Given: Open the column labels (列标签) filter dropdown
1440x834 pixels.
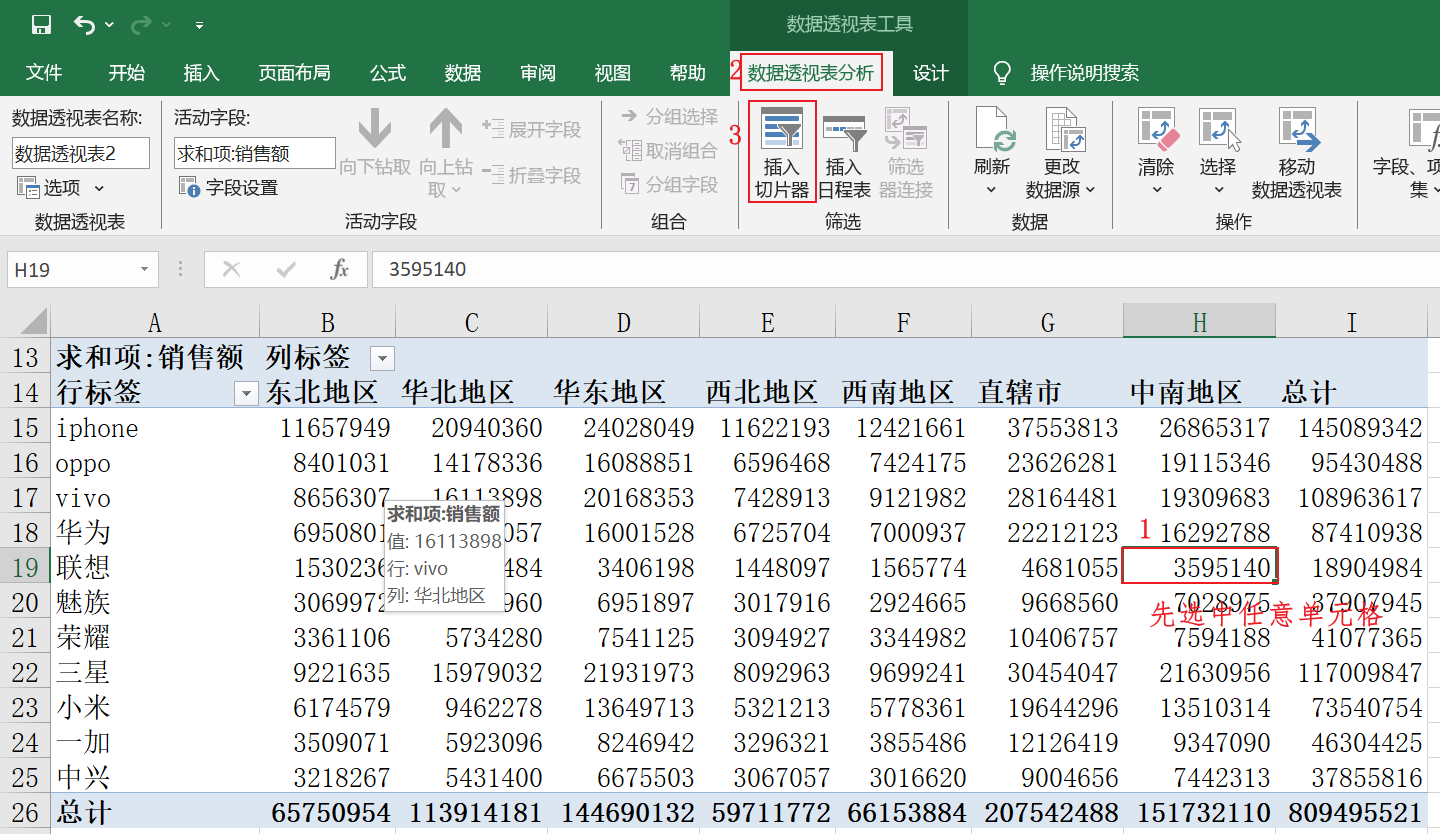Looking at the screenshot, I should click(x=382, y=358).
